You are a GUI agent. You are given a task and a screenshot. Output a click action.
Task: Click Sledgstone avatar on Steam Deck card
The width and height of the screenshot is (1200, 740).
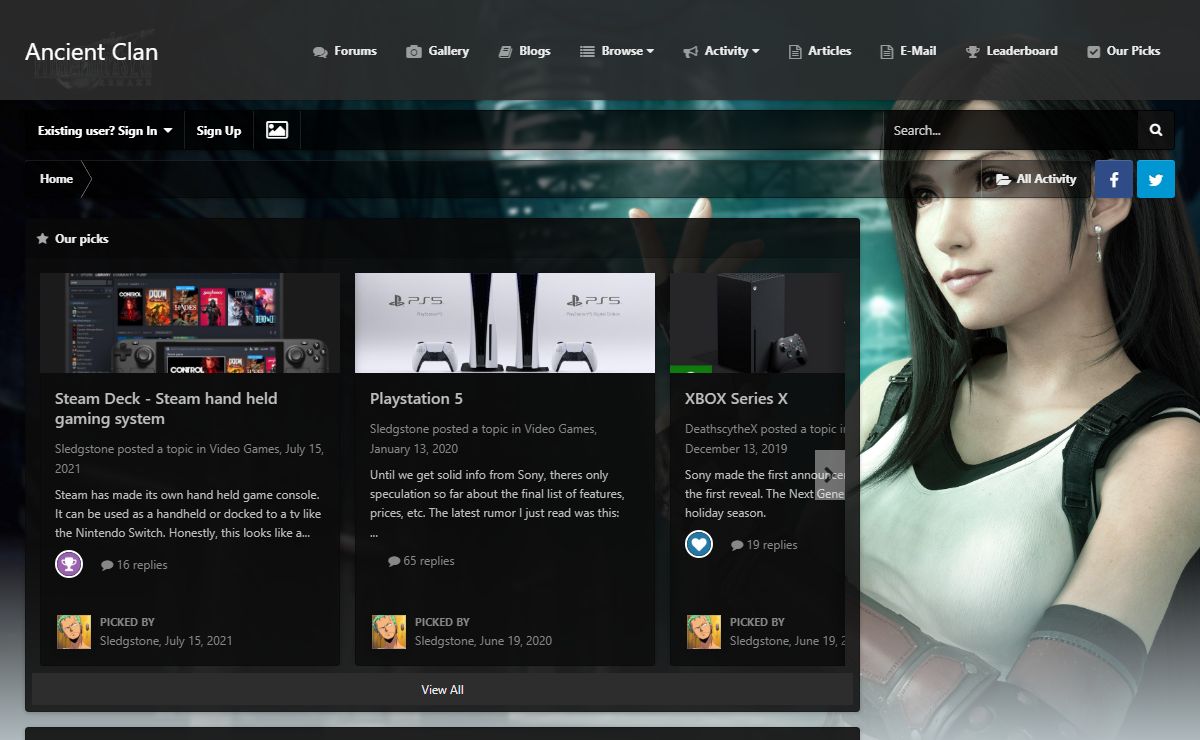(74, 632)
